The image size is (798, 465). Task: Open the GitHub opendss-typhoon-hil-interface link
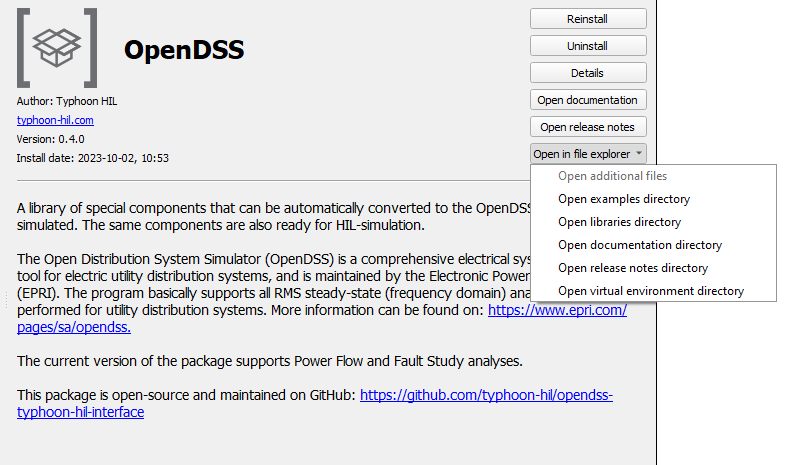click(x=486, y=395)
